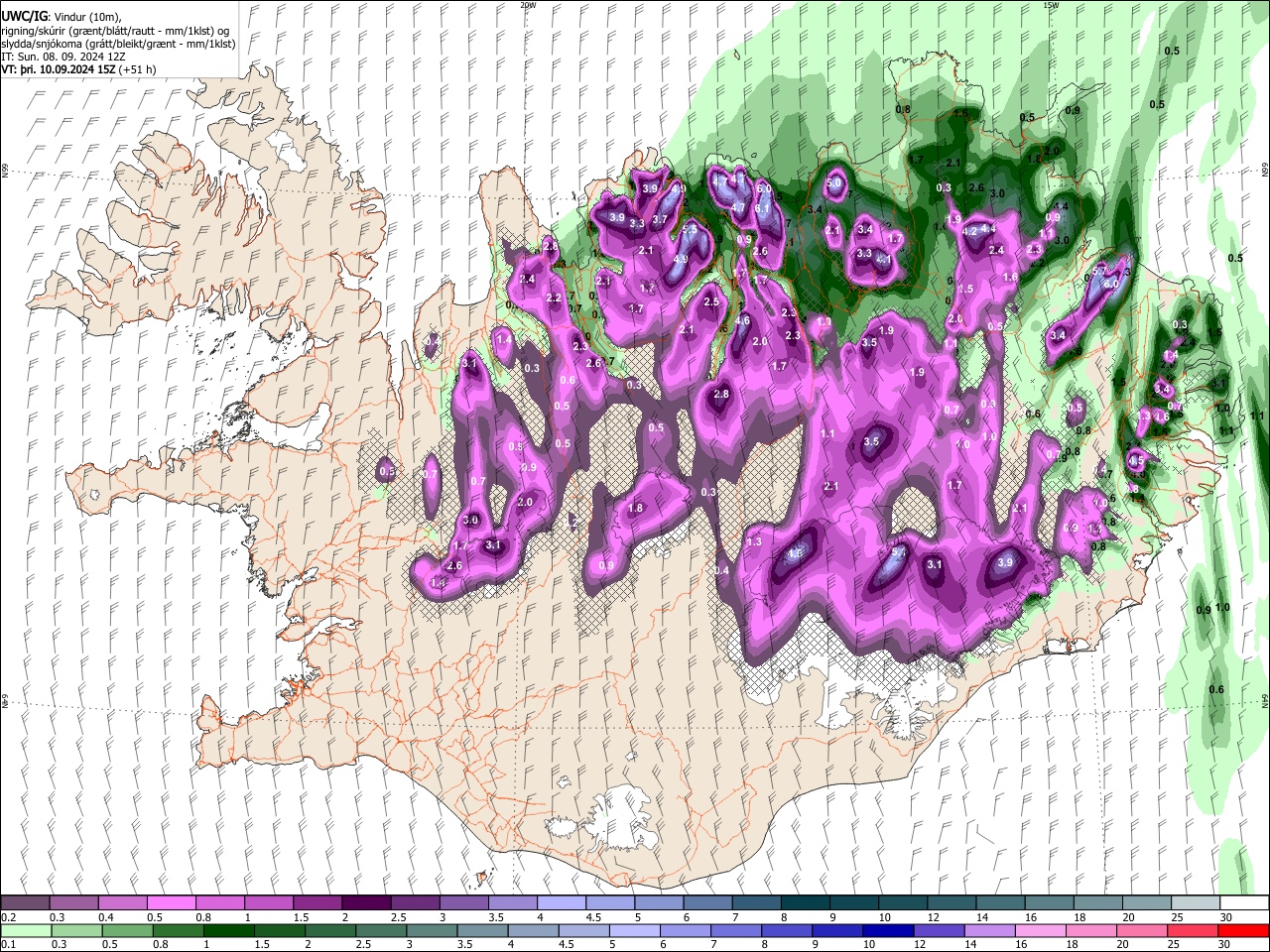Screen dimensions: 1270x952
Task: Click the '20W' longitude label at top
Action: [528, 5]
